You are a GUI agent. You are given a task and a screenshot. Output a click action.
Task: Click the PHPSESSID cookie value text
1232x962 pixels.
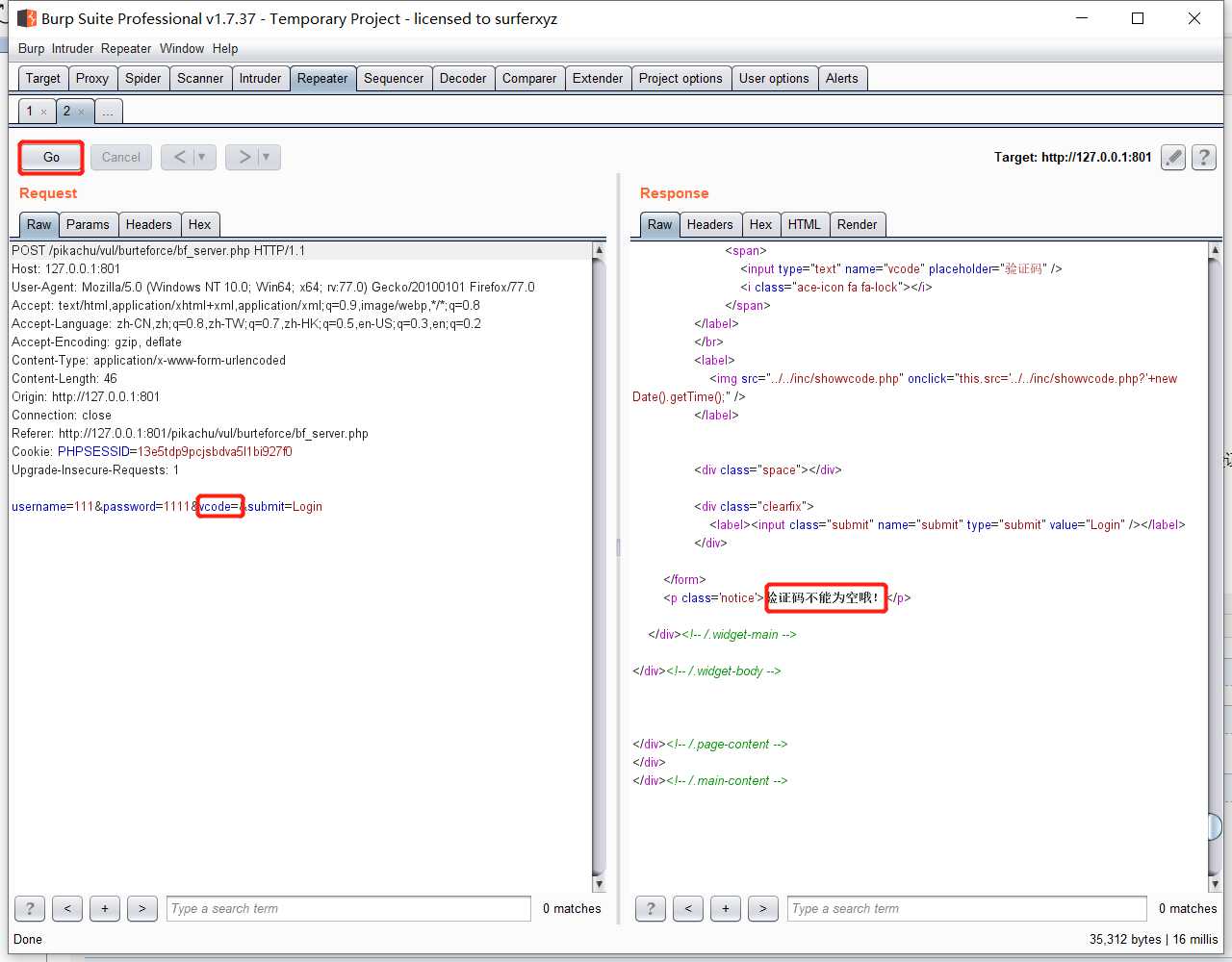tap(215, 451)
